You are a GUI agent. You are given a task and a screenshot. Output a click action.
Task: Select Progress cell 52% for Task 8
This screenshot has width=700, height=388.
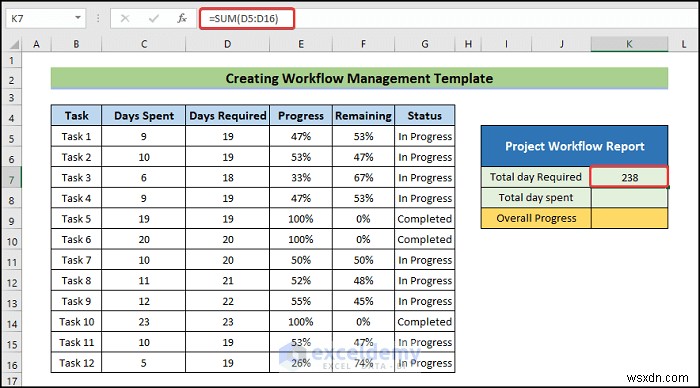301,280
